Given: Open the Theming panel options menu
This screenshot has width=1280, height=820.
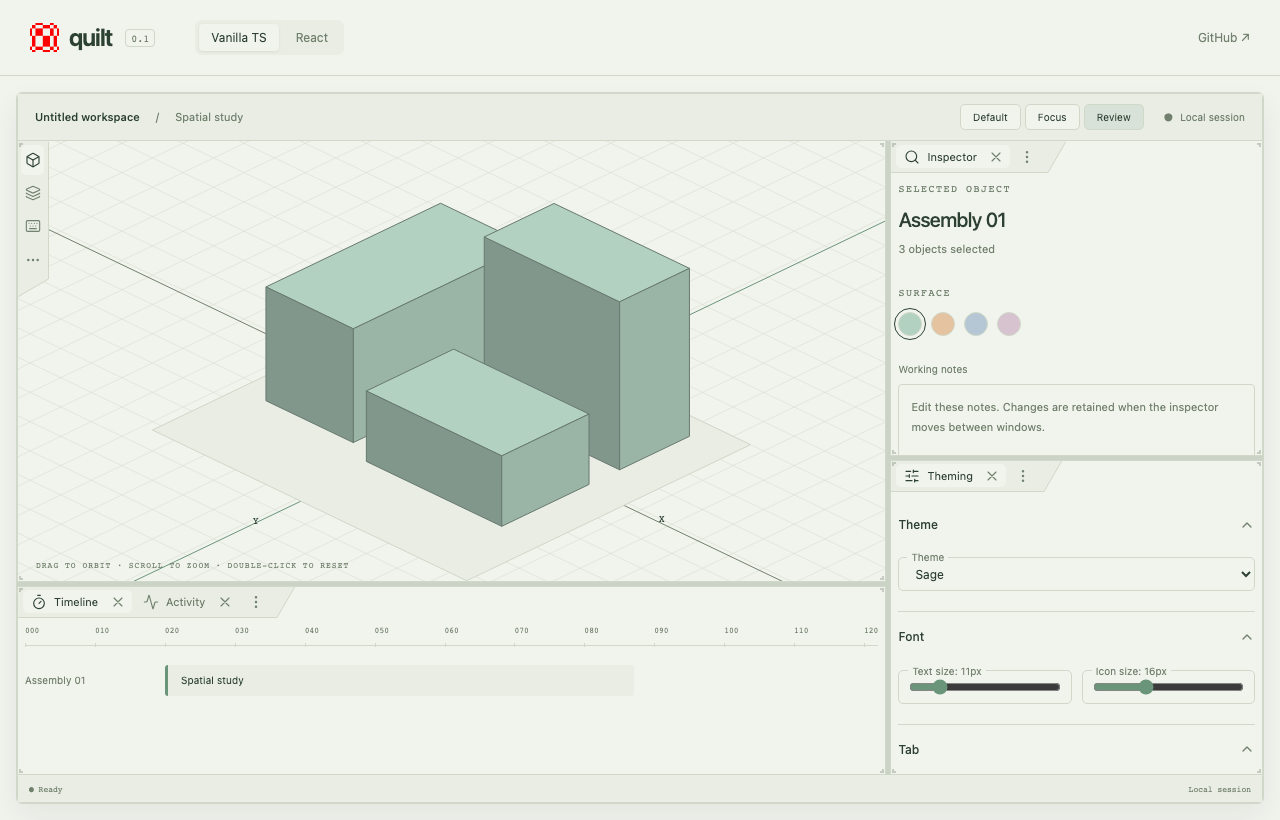Looking at the screenshot, I should [x=1023, y=476].
